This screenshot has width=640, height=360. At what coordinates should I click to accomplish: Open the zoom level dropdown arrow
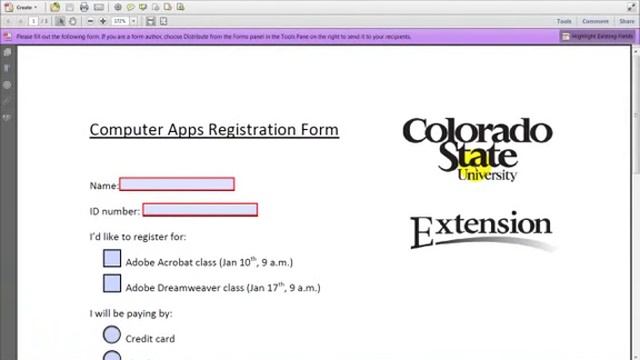[133, 21]
